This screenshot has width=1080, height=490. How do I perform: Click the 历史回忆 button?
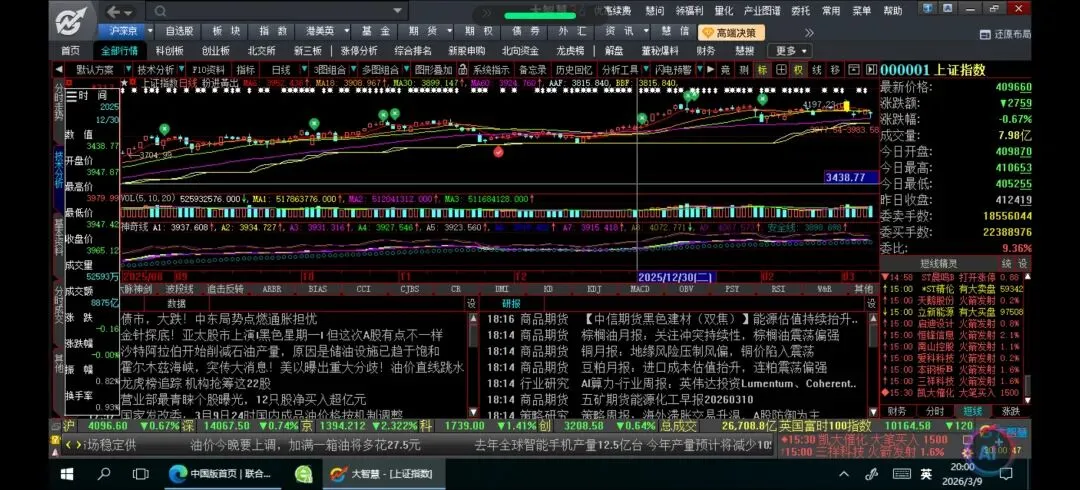point(574,70)
